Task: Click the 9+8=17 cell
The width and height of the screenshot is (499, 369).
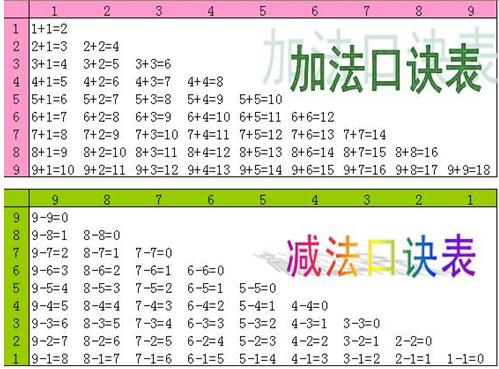Action: 417,170
